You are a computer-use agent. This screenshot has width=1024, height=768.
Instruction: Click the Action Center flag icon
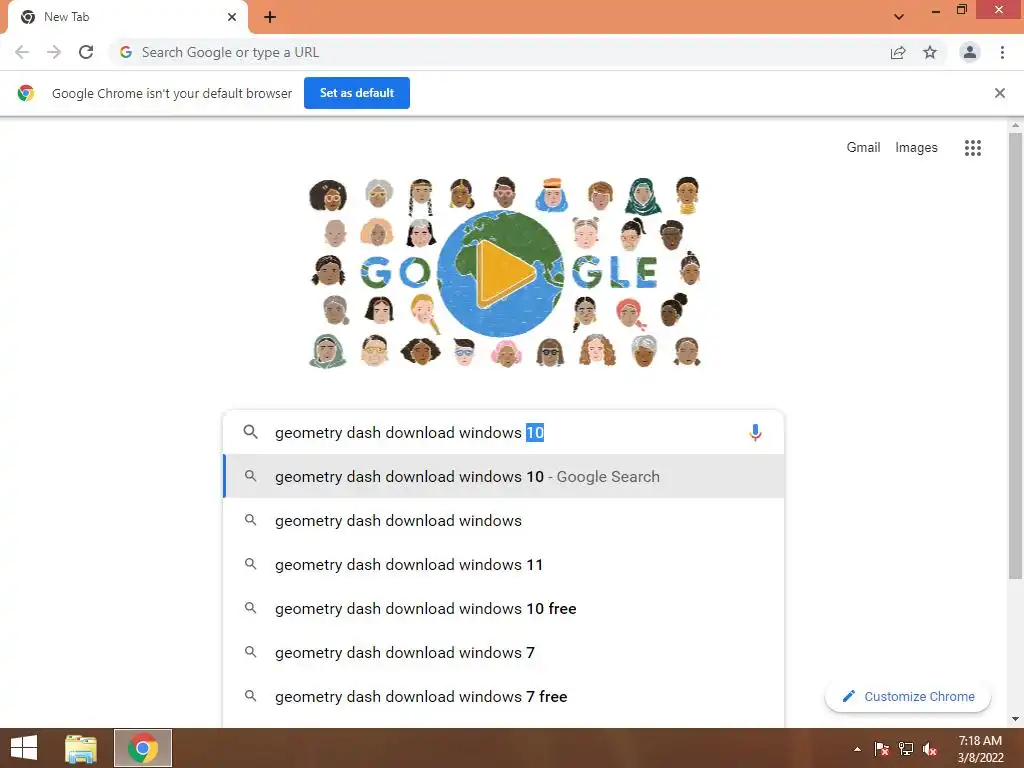881,749
